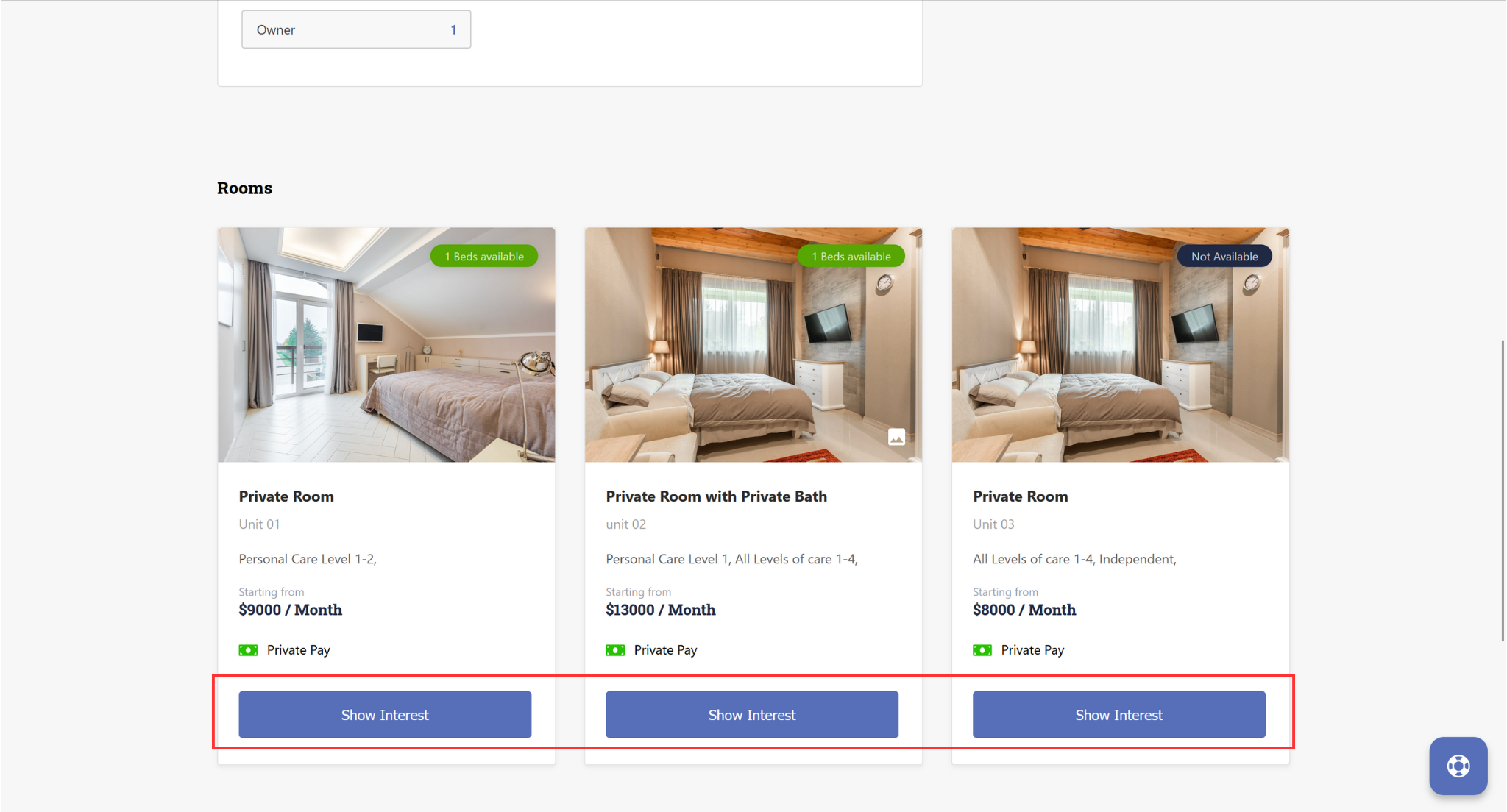Click the 1 Beds available badge on unit 02
The image size is (1507, 812).
point(851,256)
